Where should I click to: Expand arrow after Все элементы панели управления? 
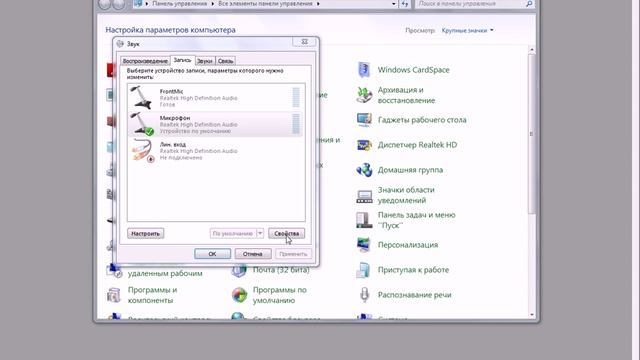[x=318, y=4]
